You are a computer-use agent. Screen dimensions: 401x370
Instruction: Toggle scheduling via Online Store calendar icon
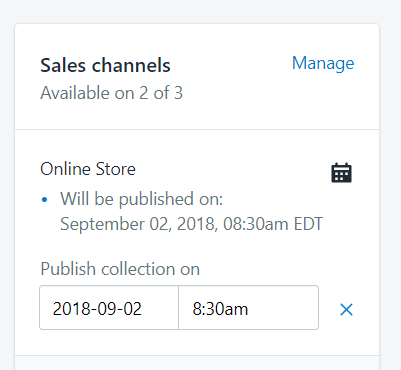coord(341,173)
